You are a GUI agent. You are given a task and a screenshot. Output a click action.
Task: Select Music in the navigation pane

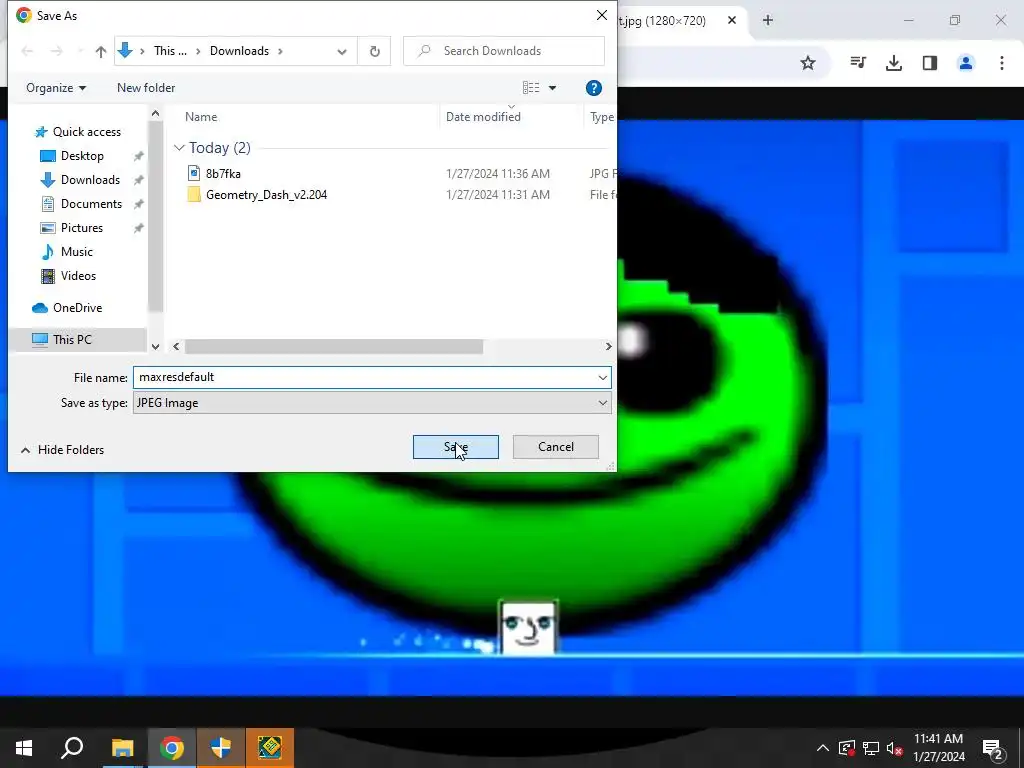tap(76, 251)
